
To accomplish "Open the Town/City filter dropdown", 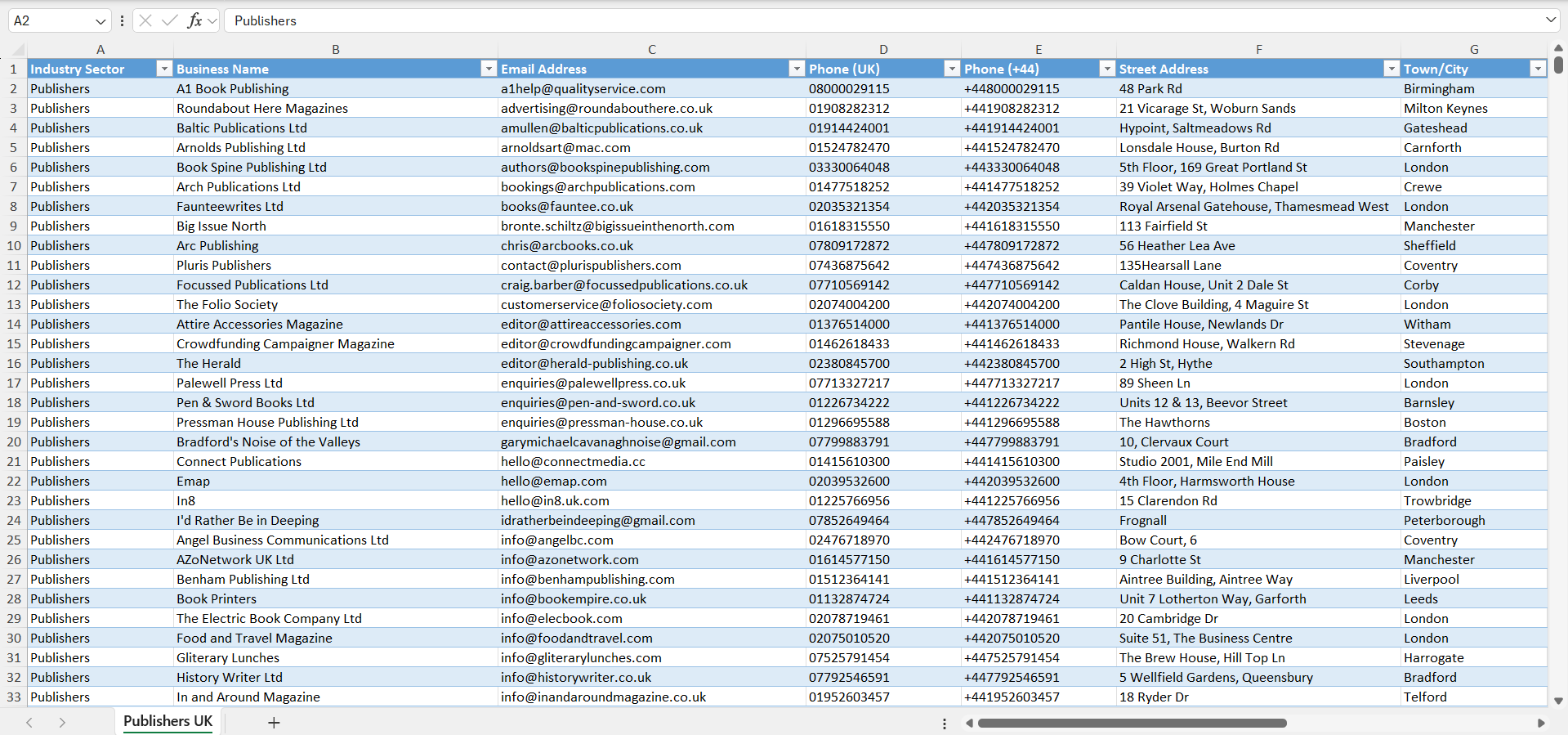I will 1538,69.
